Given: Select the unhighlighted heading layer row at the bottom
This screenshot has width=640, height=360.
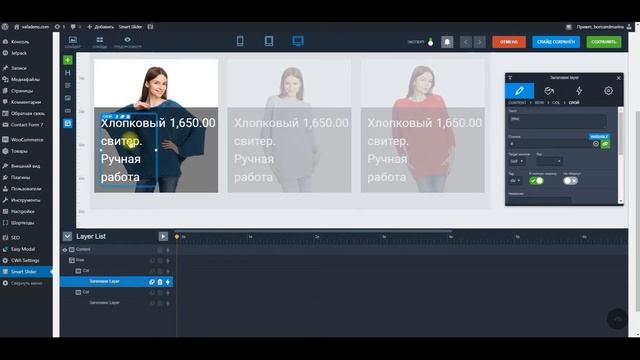Looking at the screenshot, I should [117, 303].
